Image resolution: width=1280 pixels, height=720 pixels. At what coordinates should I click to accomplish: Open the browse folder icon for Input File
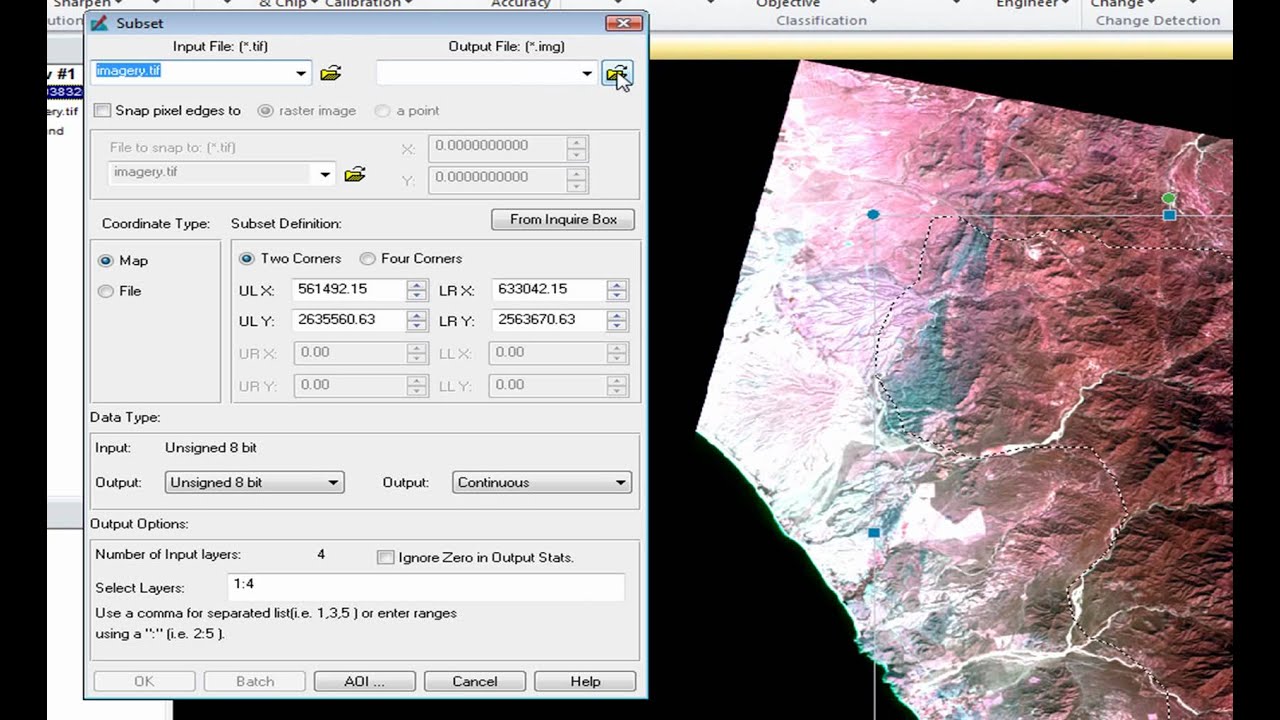(x=331, y=73)
